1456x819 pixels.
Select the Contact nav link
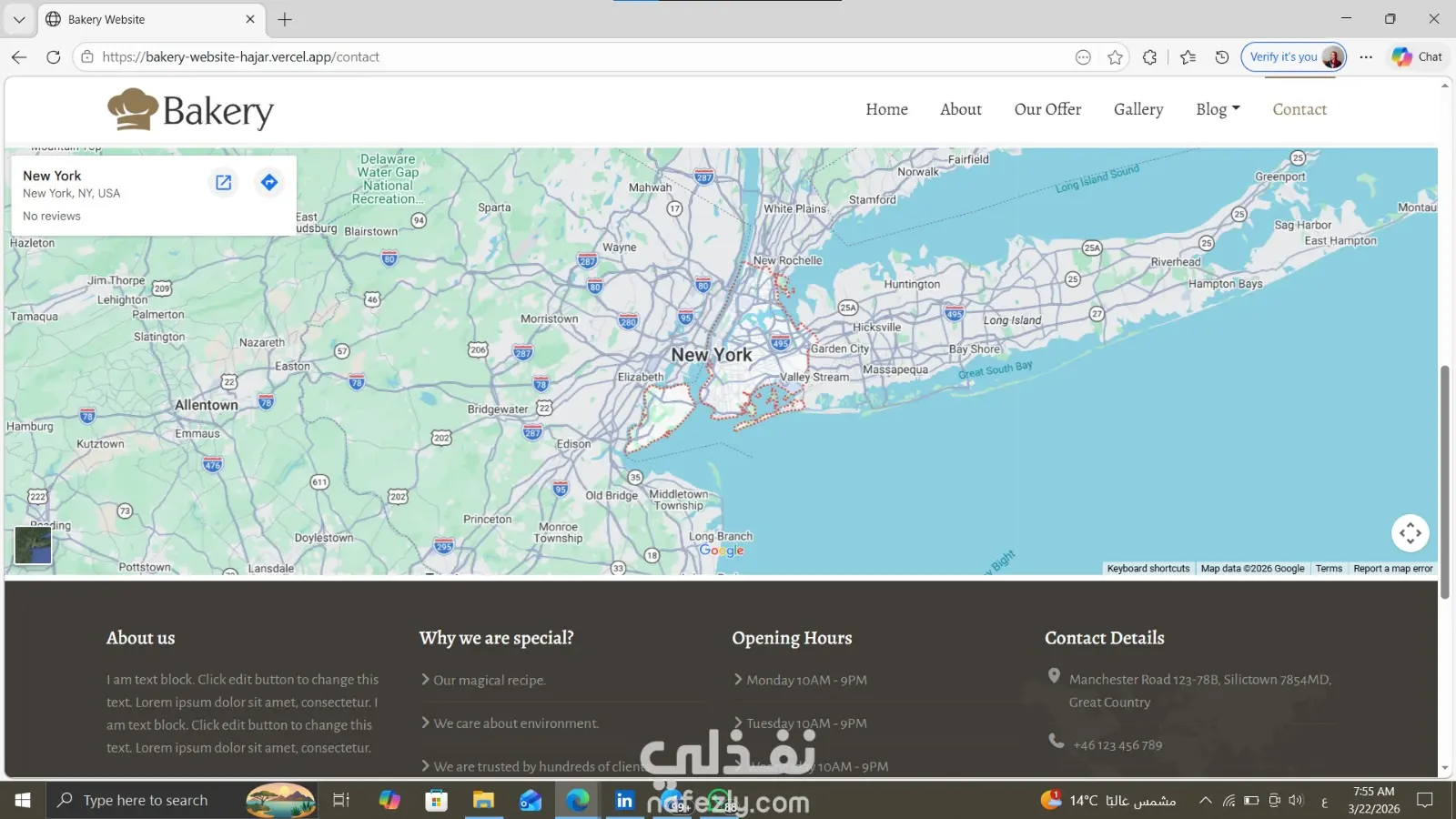pos(1299,109)
